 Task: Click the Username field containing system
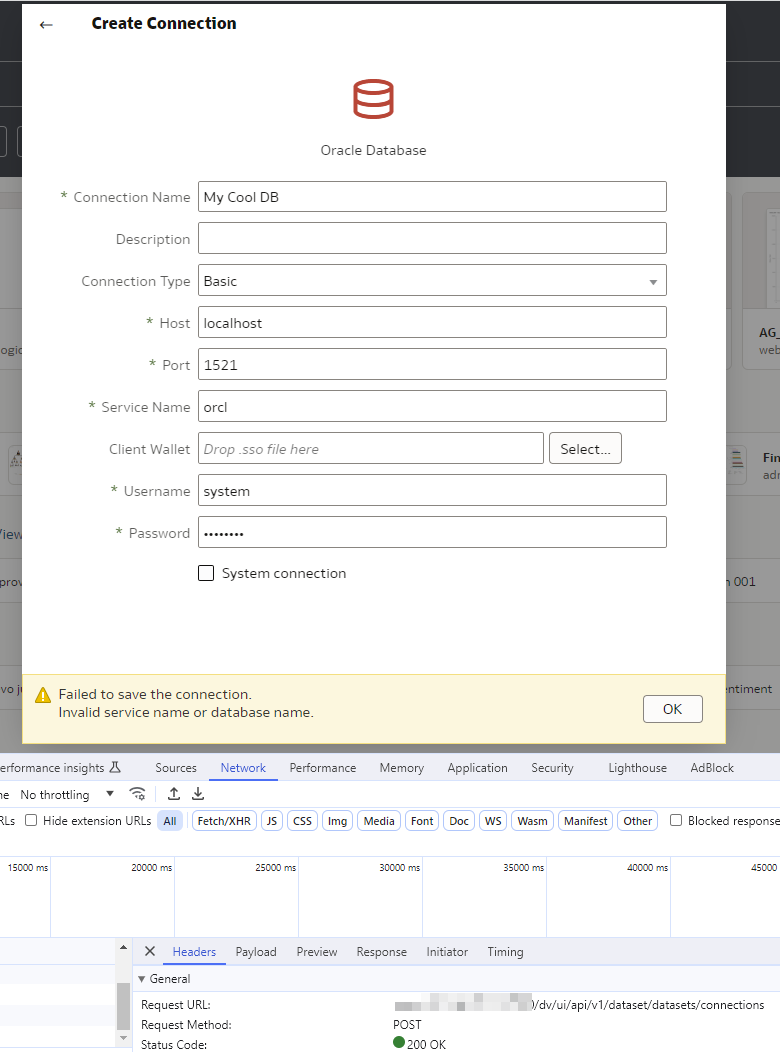[432, 490]
